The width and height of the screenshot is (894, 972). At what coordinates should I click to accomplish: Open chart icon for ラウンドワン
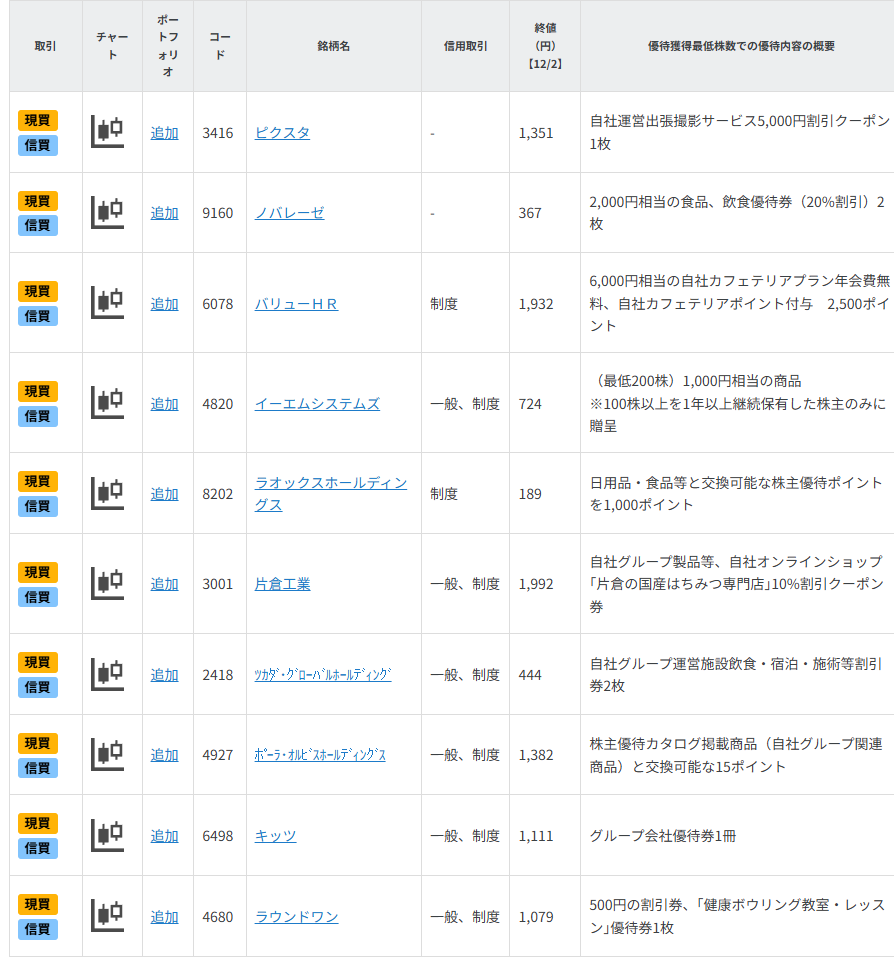click(108, 916)
